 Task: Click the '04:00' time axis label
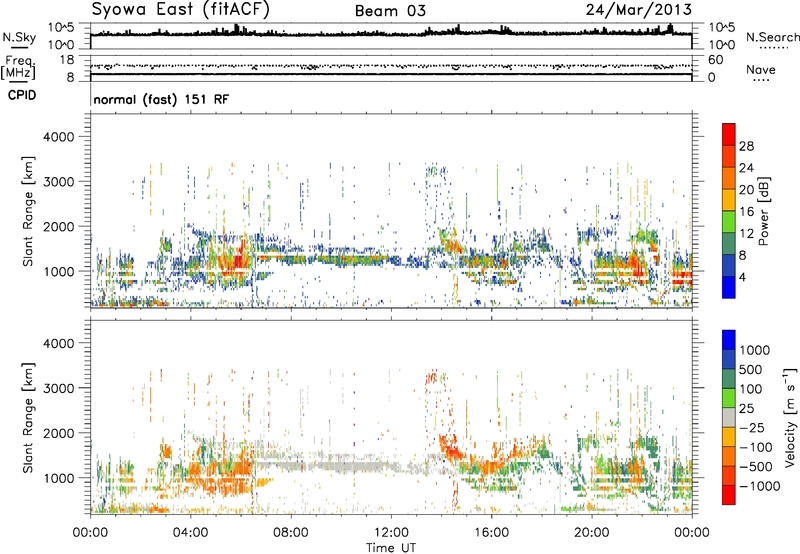pyautogui.click(x=191, y=533)
